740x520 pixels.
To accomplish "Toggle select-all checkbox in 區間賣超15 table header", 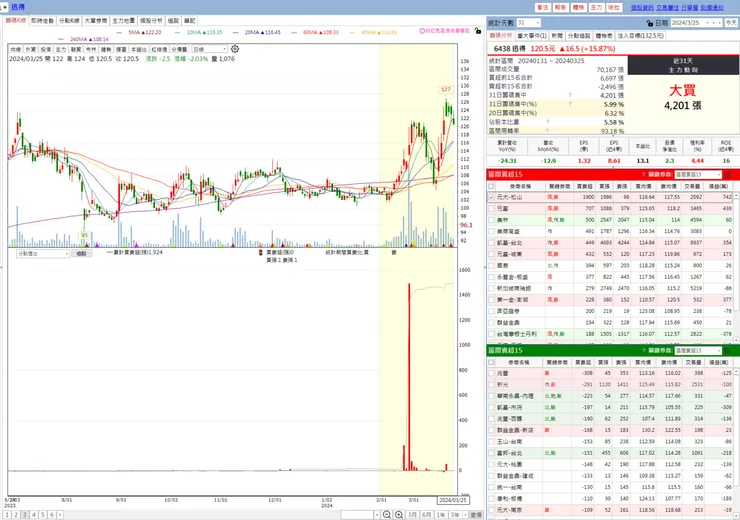I will [x=491, y=362].
